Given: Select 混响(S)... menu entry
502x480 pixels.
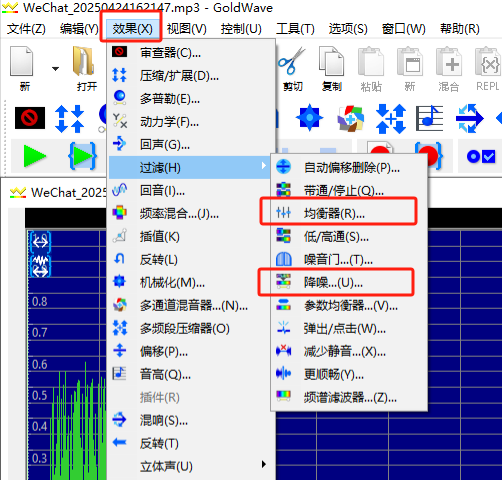Looking at the screenshot, I should point(191,420).
